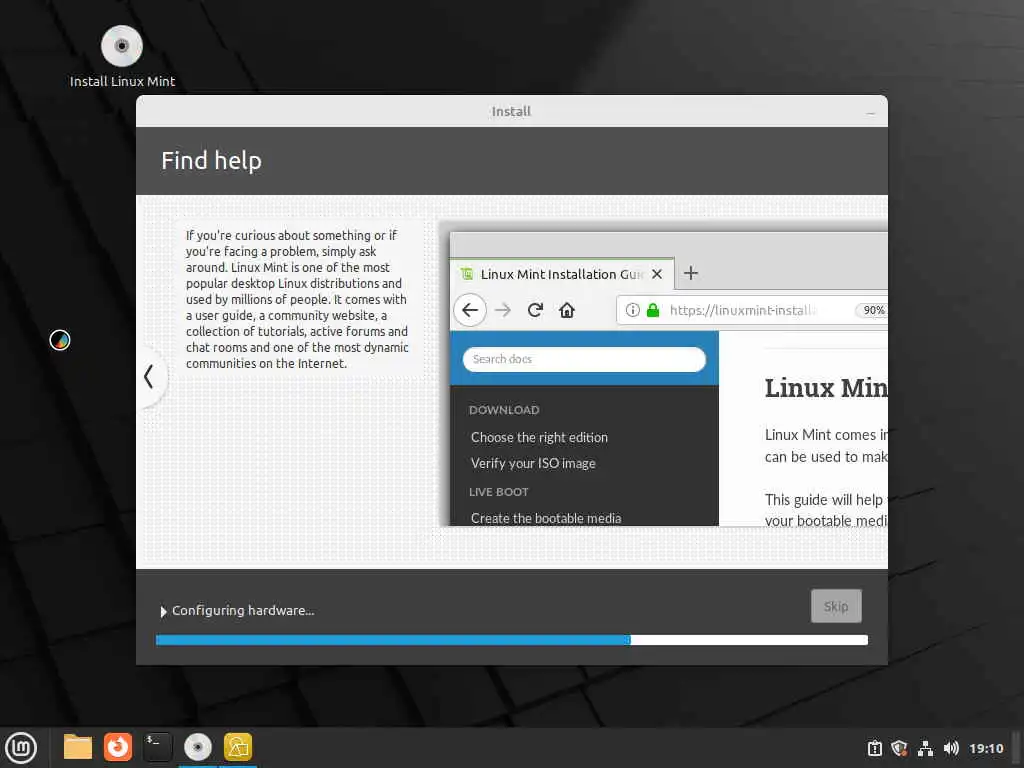
Task: Click the show desktop strip at the taskbar's end
Action: pyautogui.click(x=1018, y=748)
